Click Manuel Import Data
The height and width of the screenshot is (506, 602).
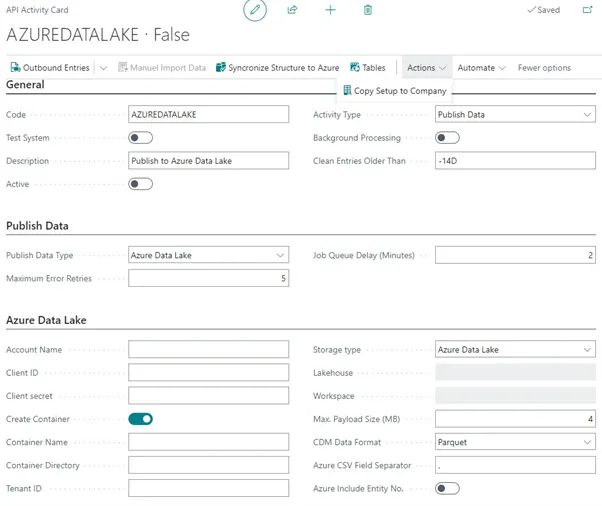click(162, 68)
